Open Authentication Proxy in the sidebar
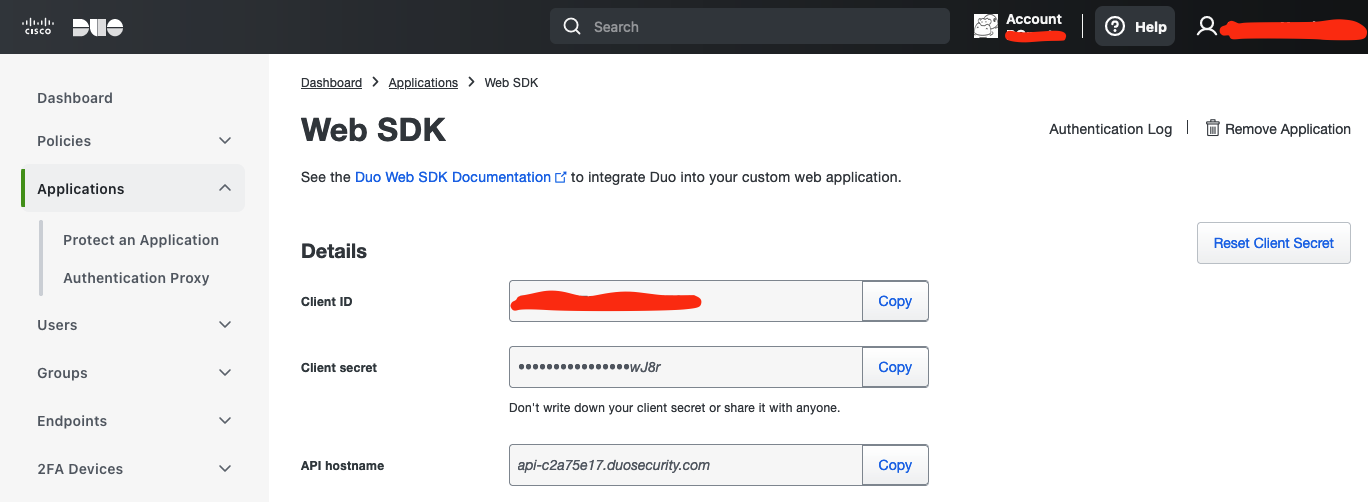The height and width of the screenshot is (502, 1368). pyautogui.click(x=136, y=278)
